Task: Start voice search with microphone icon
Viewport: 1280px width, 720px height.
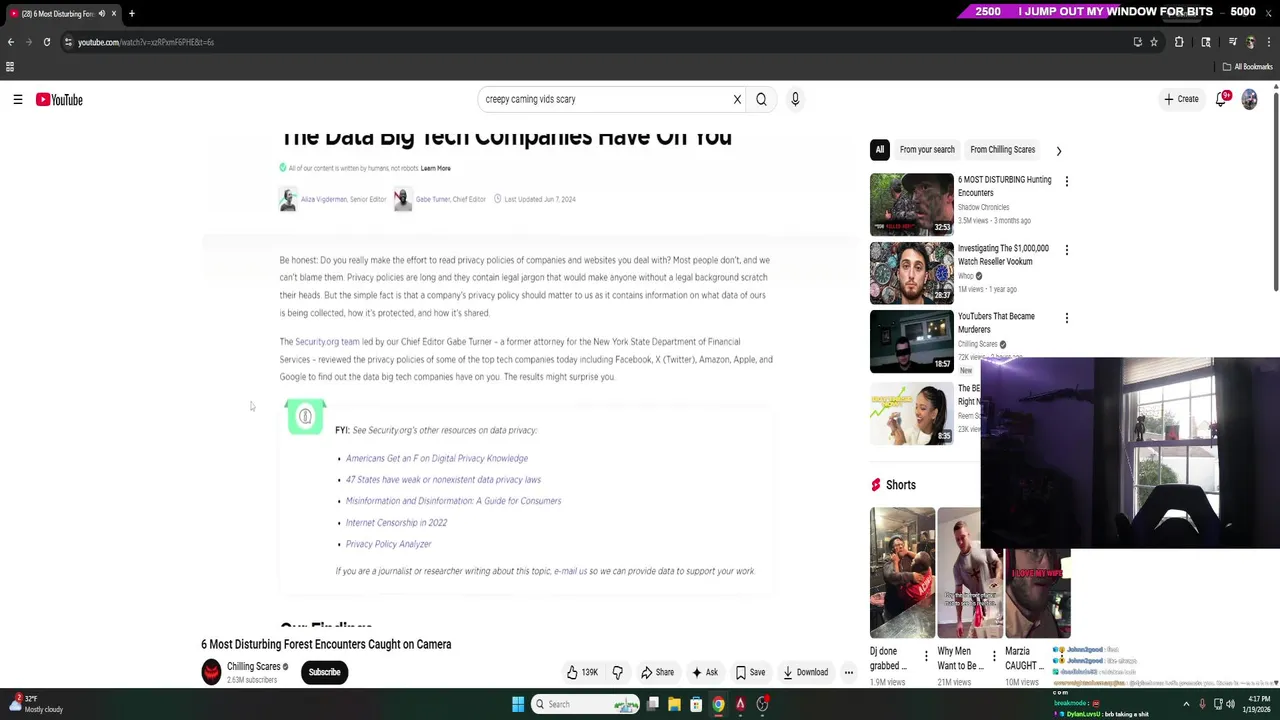Action: (x=795, y=99)
